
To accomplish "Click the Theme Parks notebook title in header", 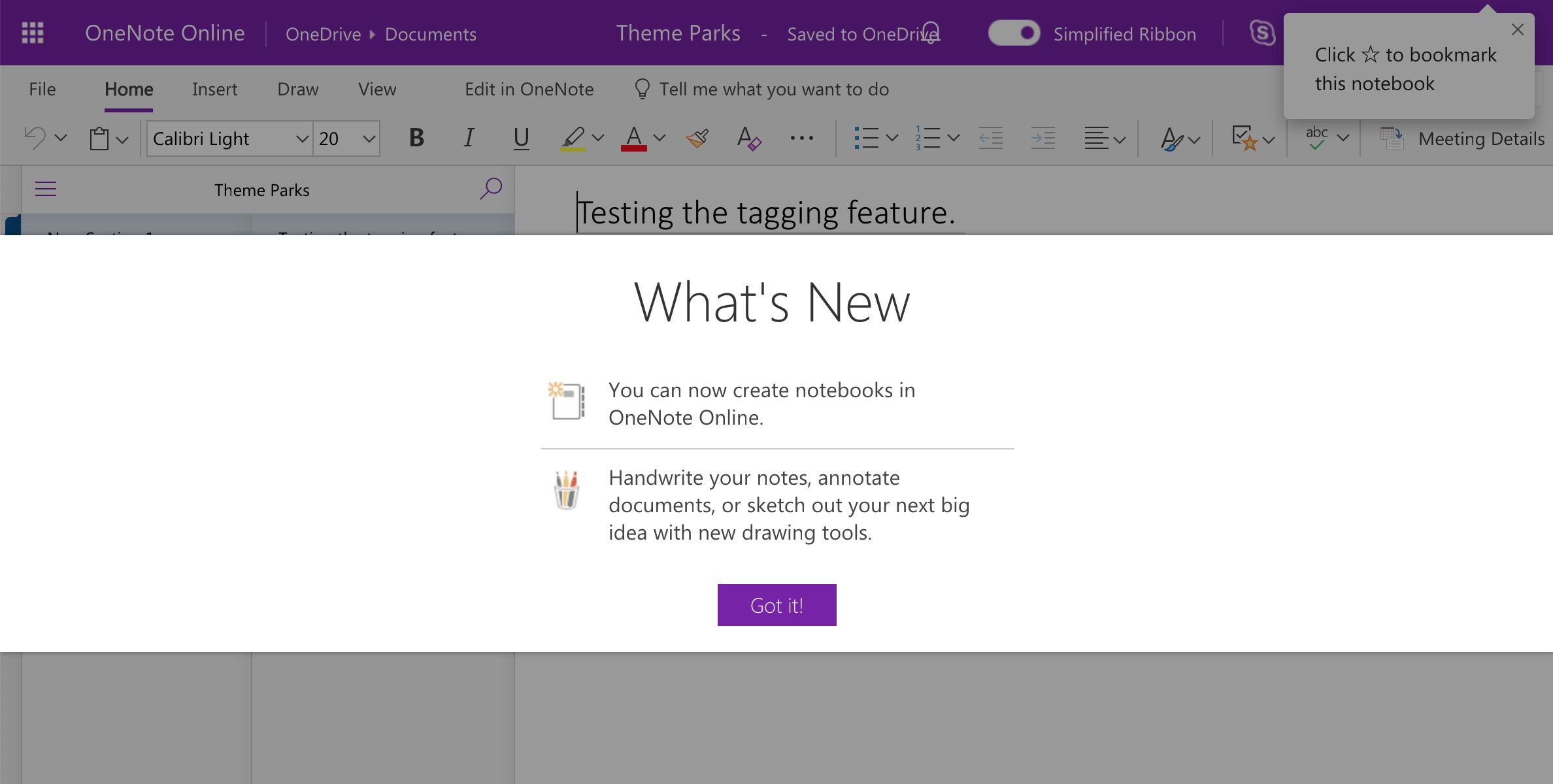I will point(678,33).
